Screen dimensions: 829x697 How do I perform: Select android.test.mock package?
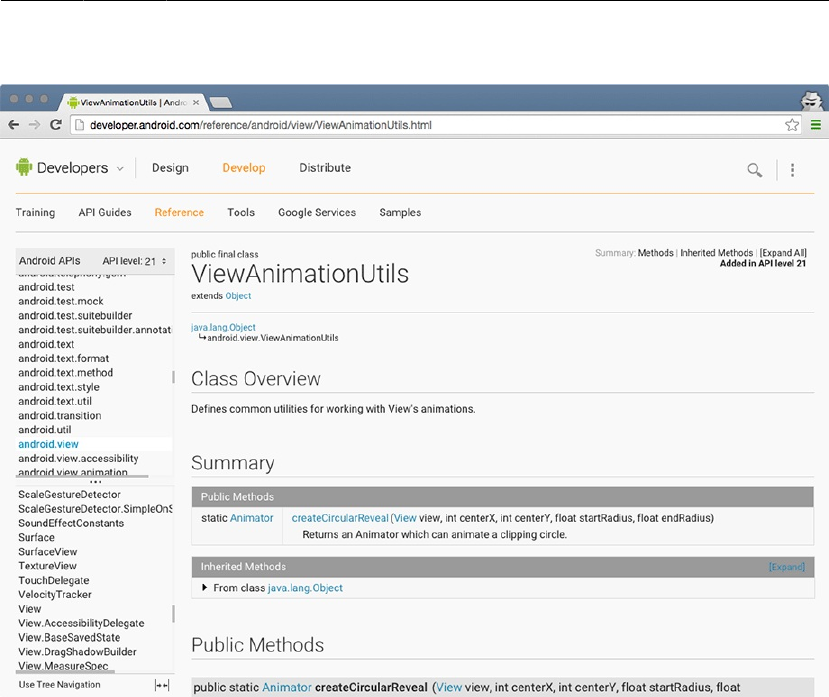pyautogui.click(x=61, y=301)
